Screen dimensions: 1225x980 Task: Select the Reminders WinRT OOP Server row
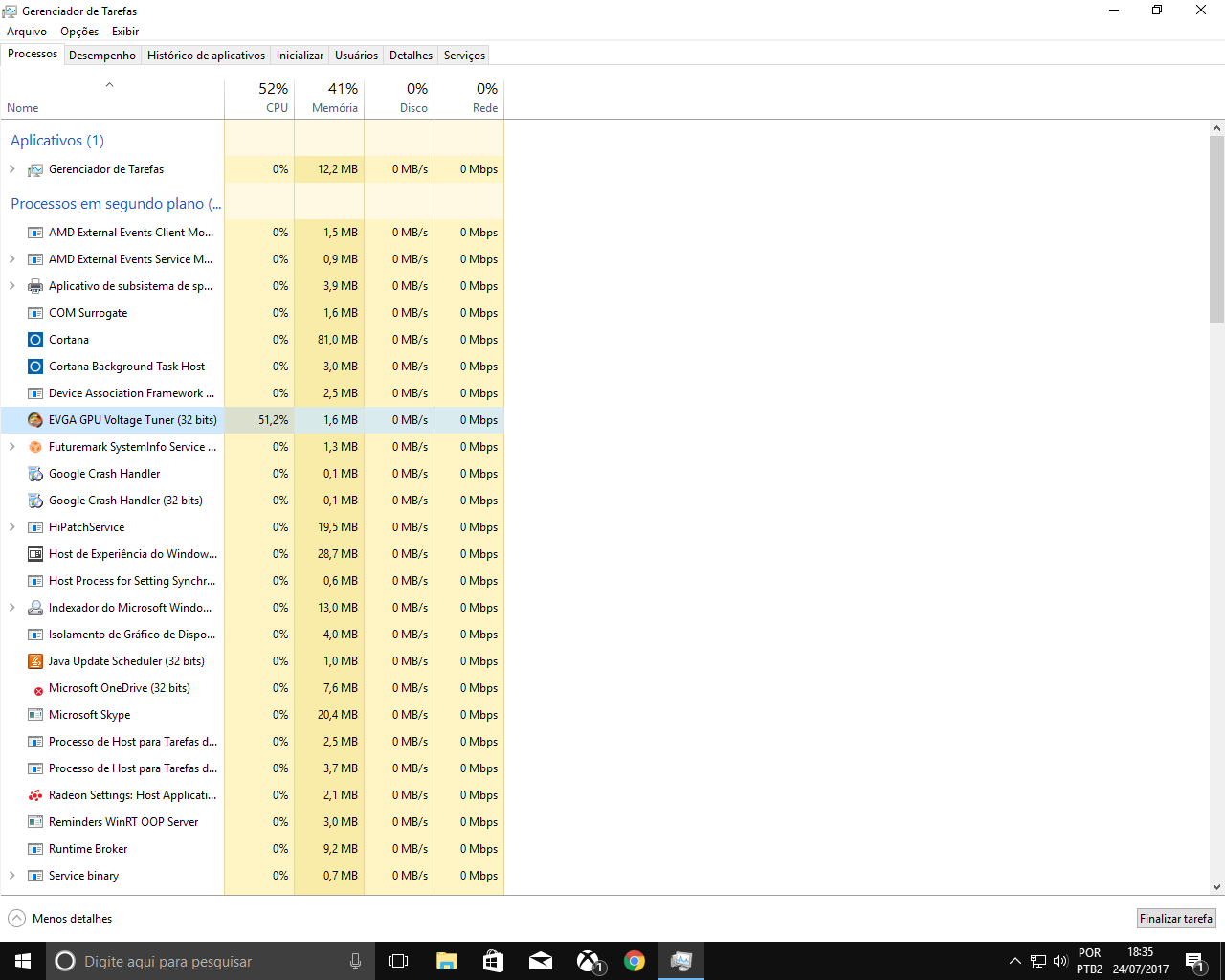[x=252, y=822]
